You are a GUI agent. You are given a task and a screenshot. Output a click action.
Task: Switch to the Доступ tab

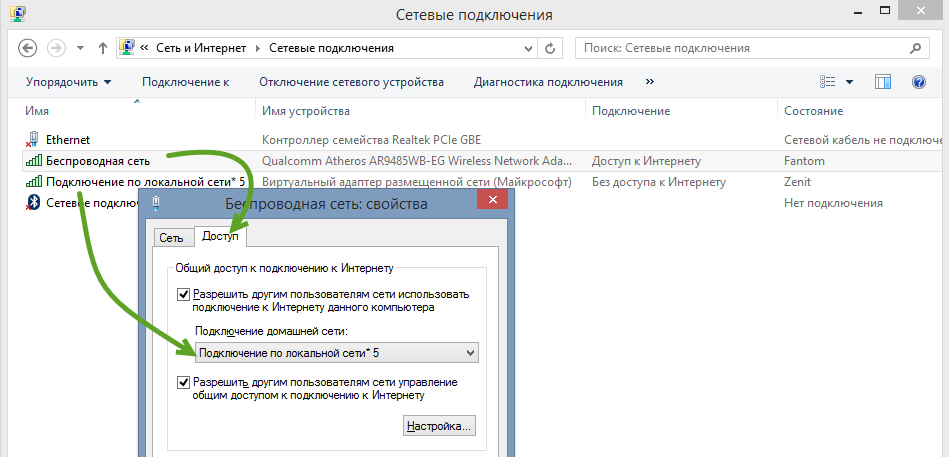tap(221, 236)
